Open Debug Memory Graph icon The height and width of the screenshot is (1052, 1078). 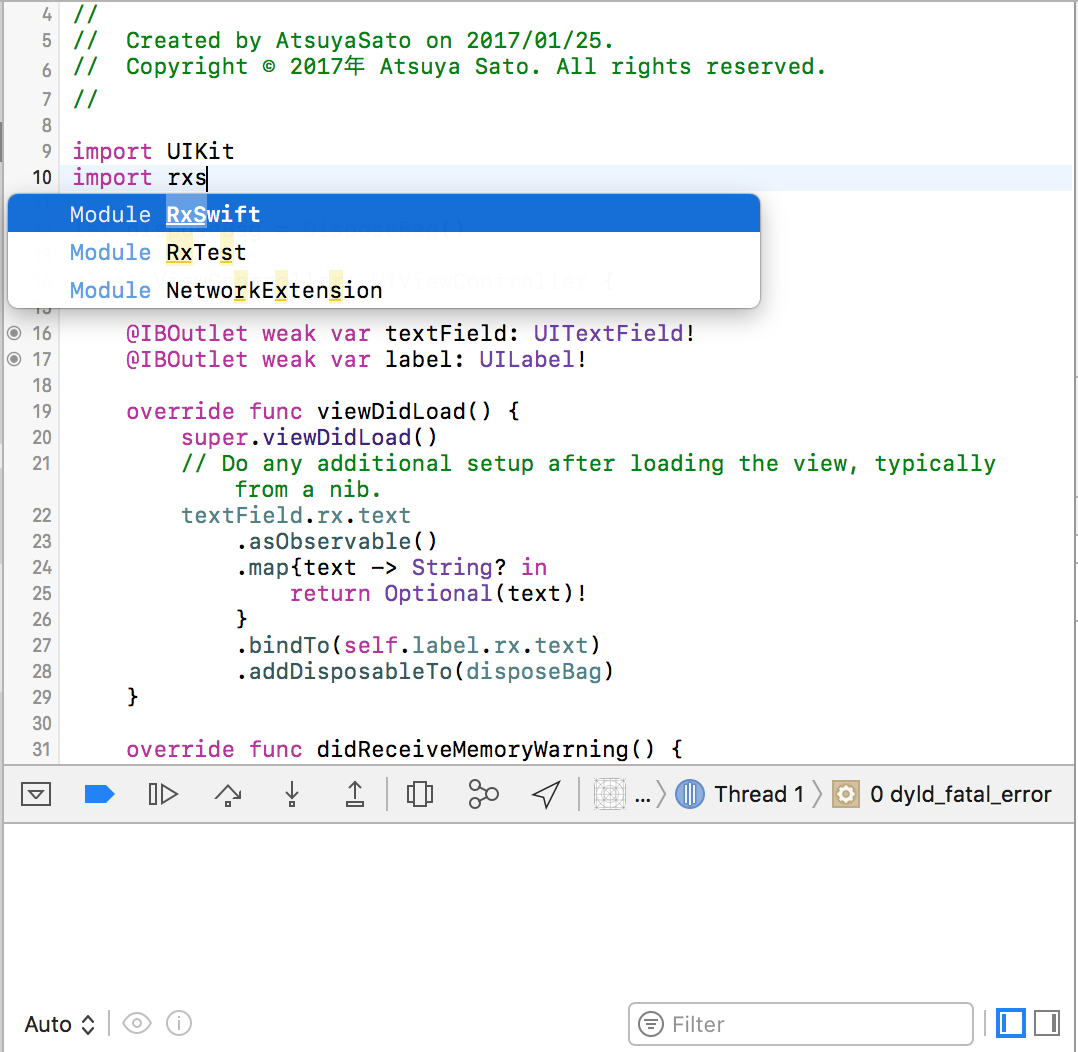483,794
